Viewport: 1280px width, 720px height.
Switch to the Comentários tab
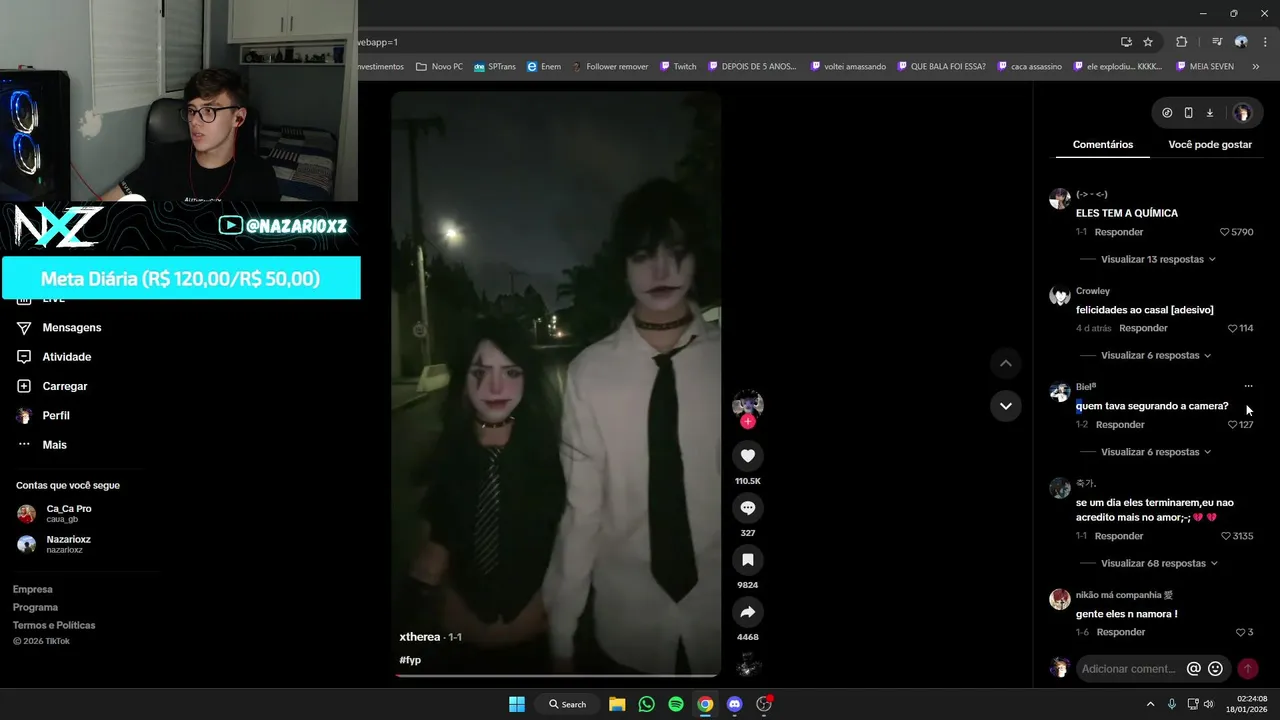point(1103,144)
